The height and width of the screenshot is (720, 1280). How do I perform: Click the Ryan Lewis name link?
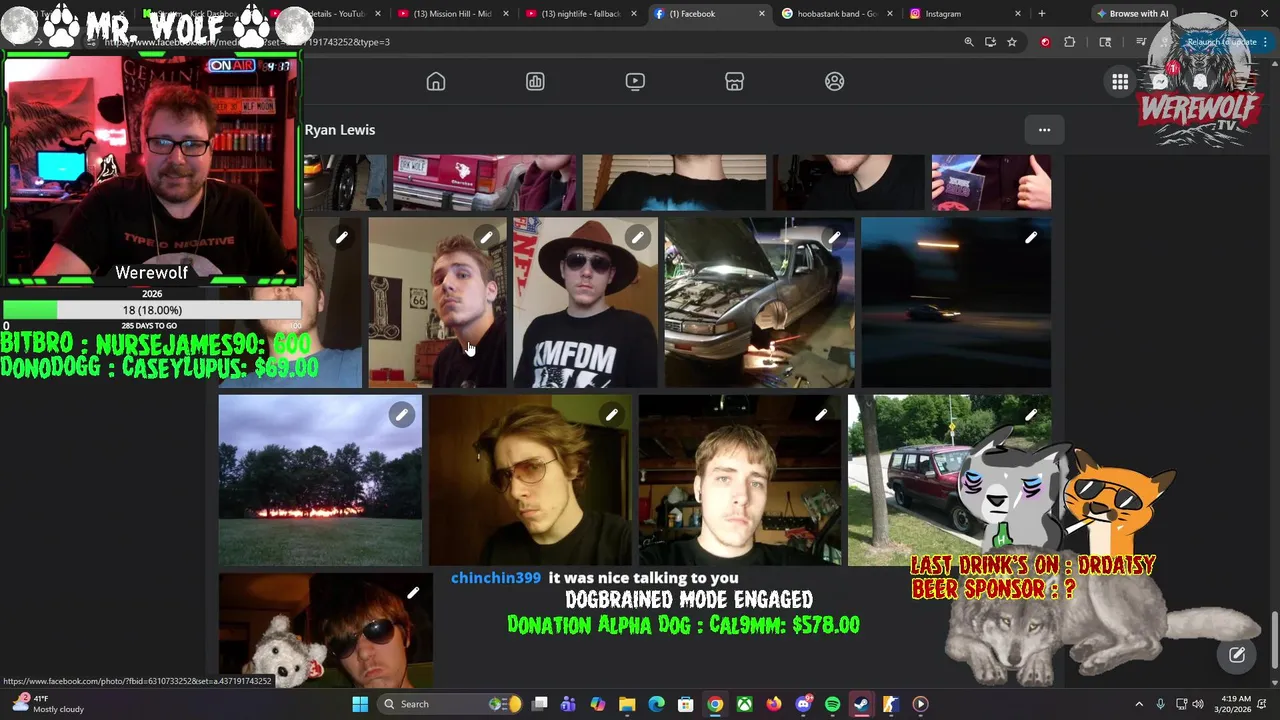click(x=340, y=130)
